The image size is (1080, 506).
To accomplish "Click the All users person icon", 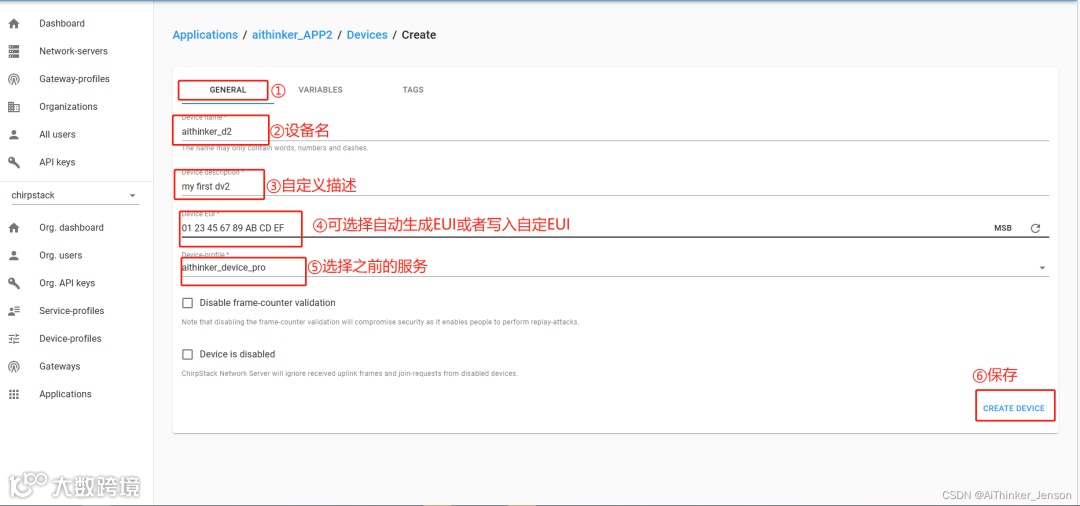I will click(x=14, y=134).
